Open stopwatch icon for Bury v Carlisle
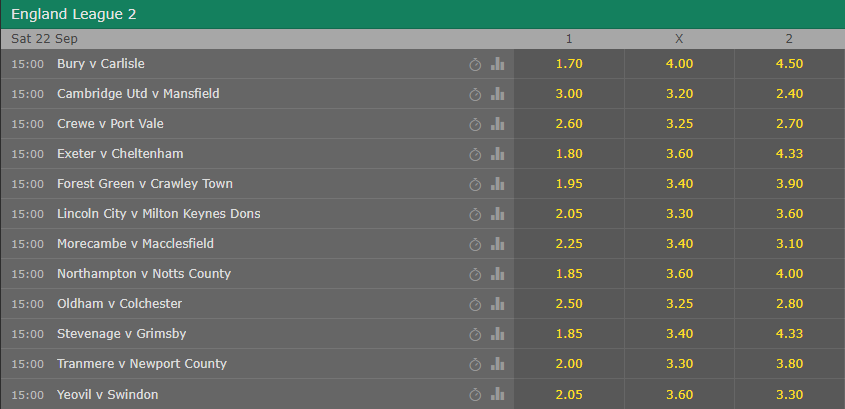 pyautogui.click(x=475, y=65)
